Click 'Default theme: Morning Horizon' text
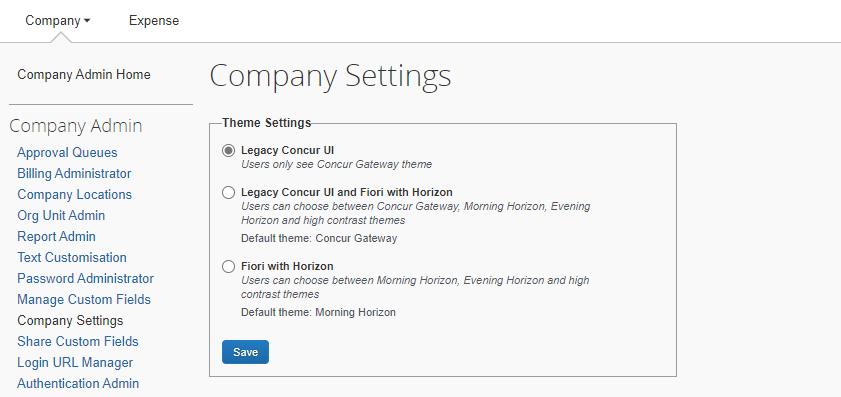Image resolution: width=841 pixels, height=397 pixels. point(319,312)
